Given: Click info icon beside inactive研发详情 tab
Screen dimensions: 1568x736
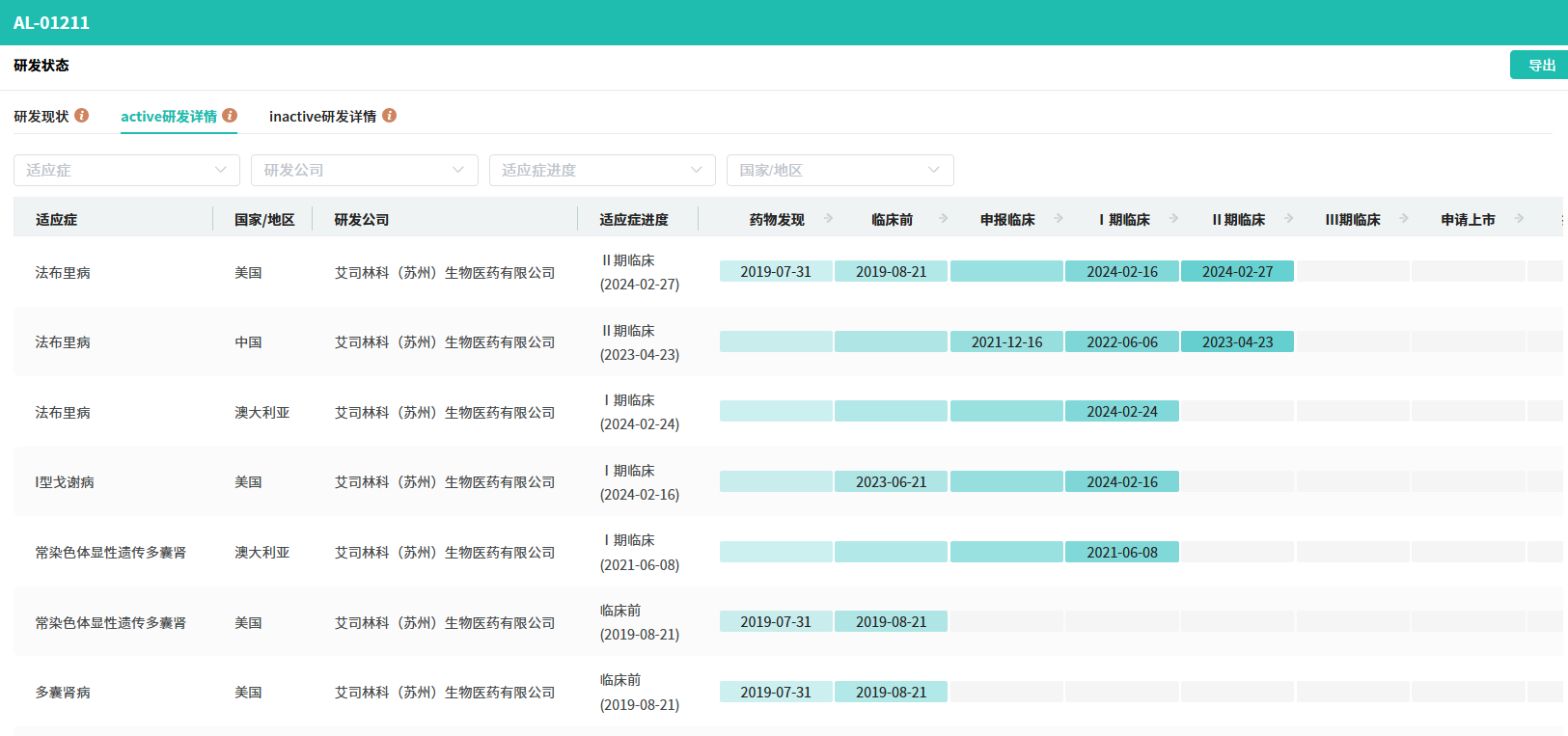Looking at the screenshot, I should [390, 116].
